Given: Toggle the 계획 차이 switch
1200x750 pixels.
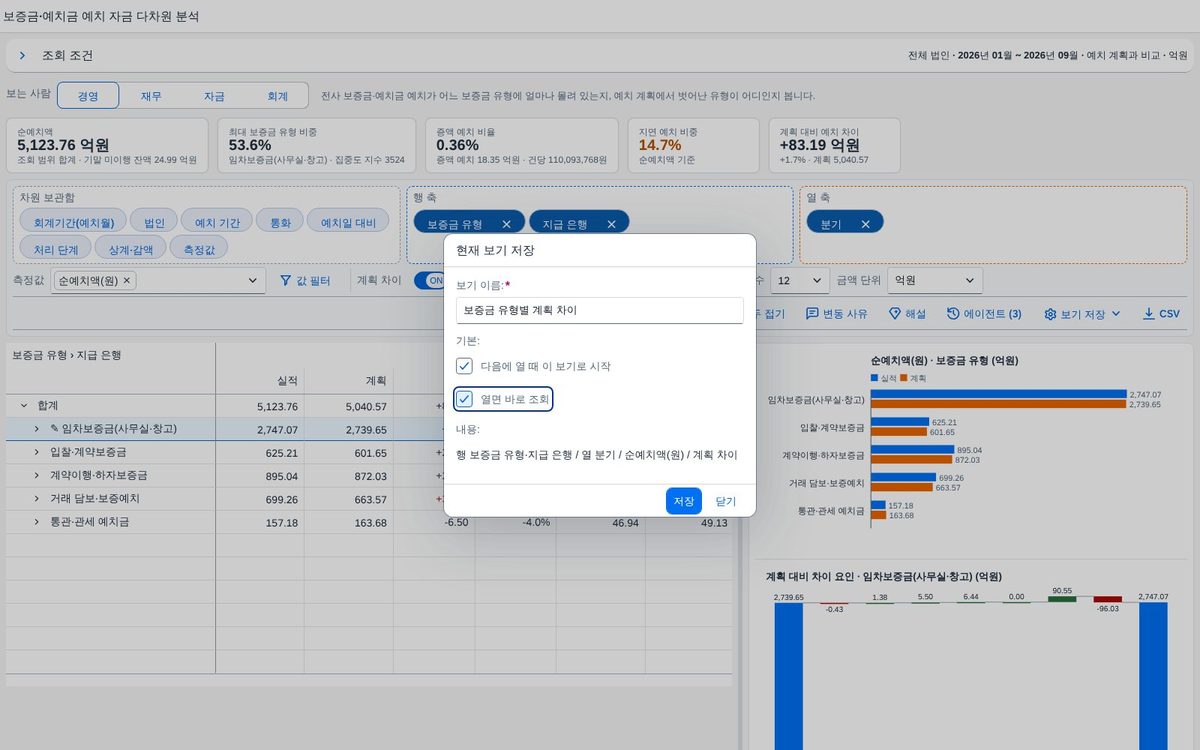Looking at the screenshot, I should tap(430, 281).
